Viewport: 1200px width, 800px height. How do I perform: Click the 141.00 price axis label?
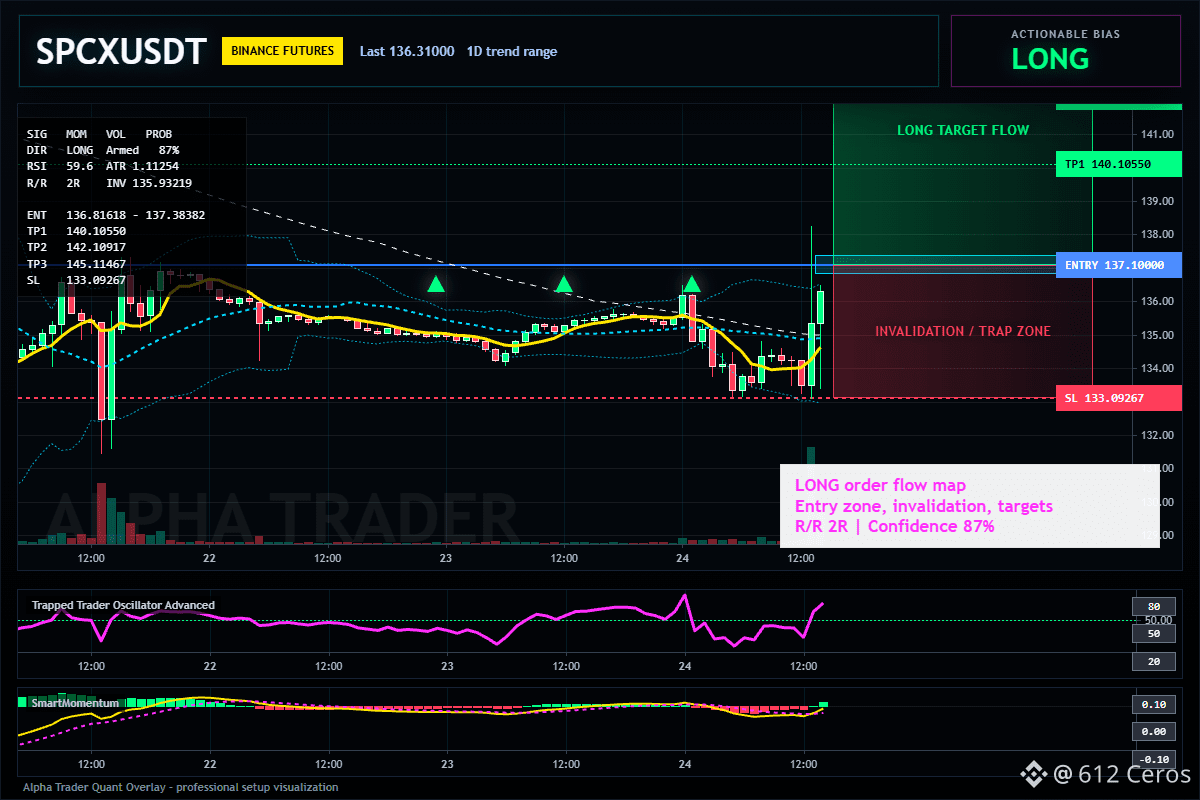[1158, 134]
